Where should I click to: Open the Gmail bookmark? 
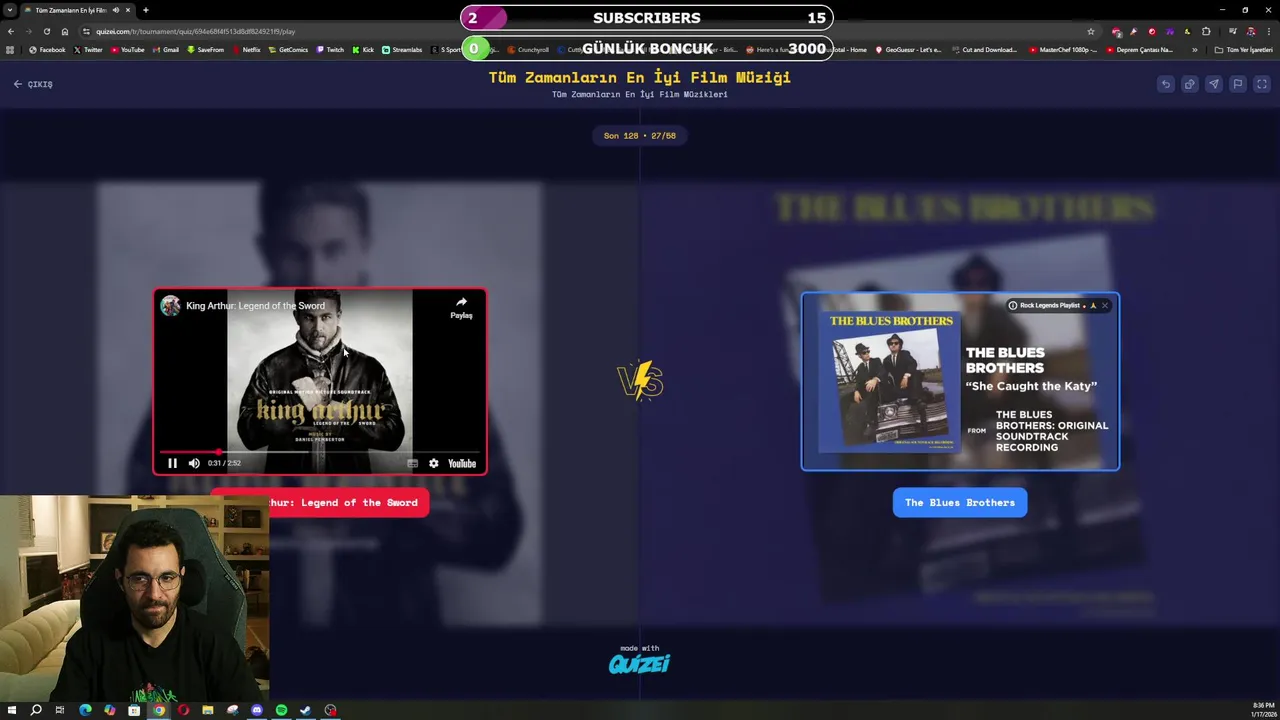[165, 49]
